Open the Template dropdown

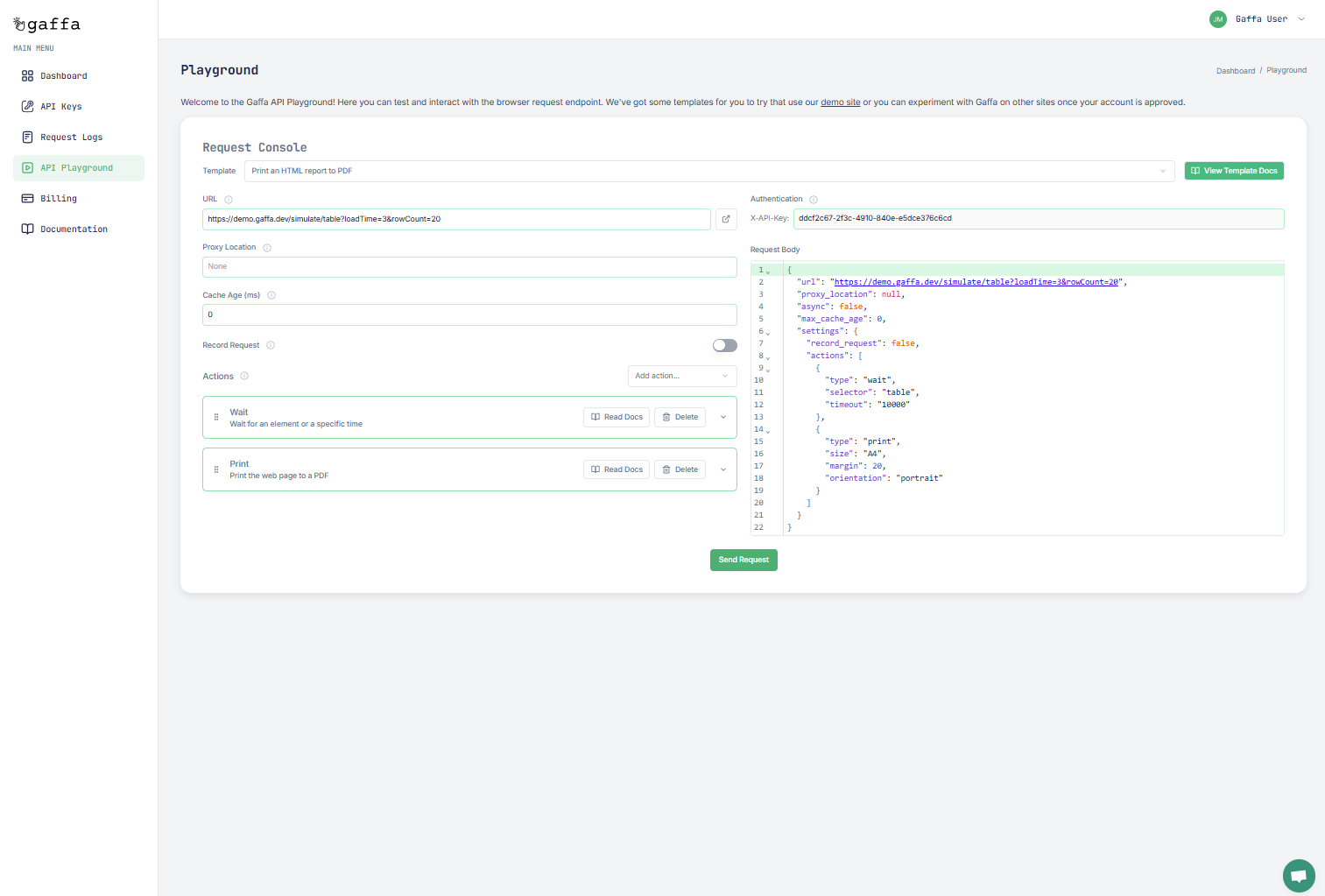pyautogui.click(x=708, y=171)
